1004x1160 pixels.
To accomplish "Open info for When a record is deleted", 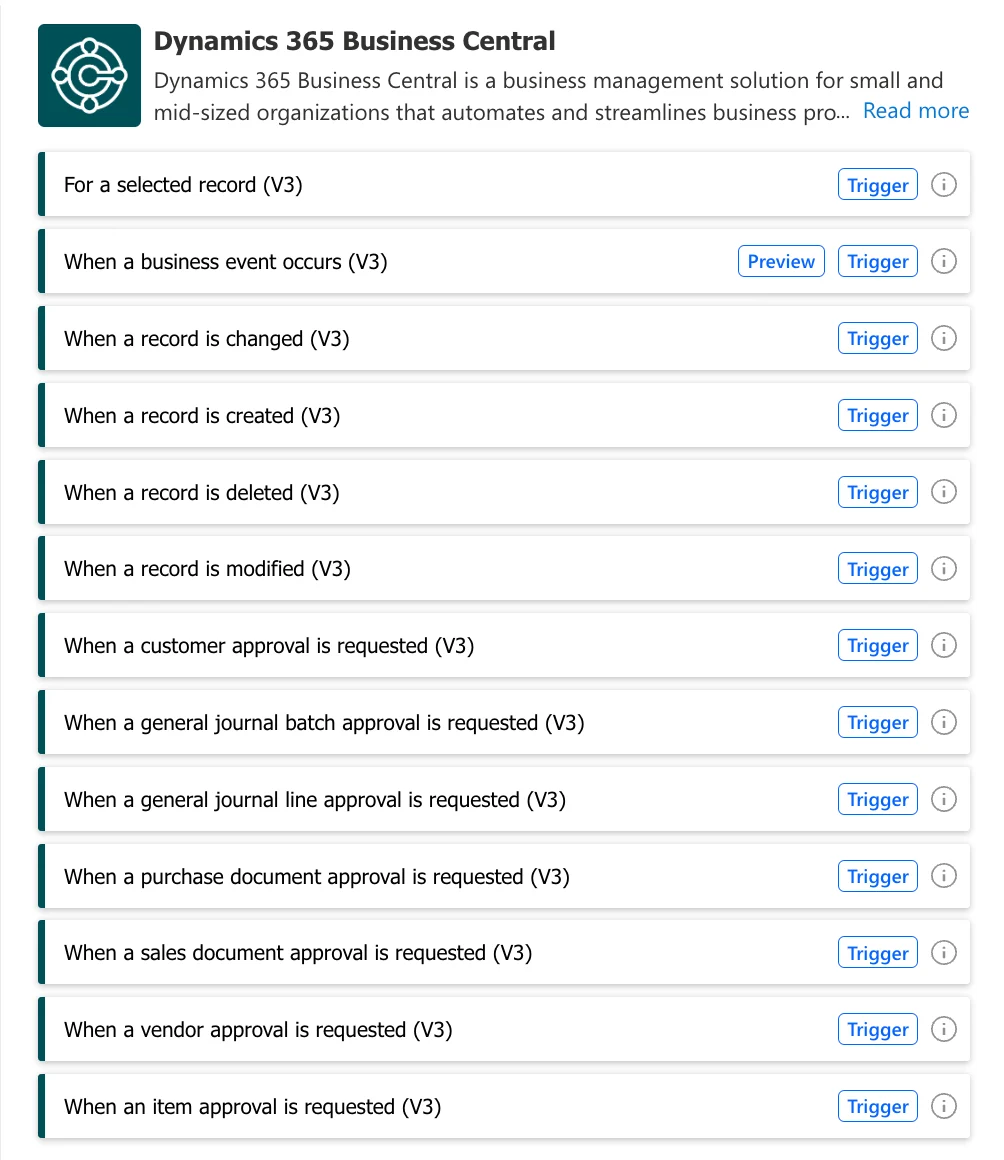I will click(x=943, y=492).
